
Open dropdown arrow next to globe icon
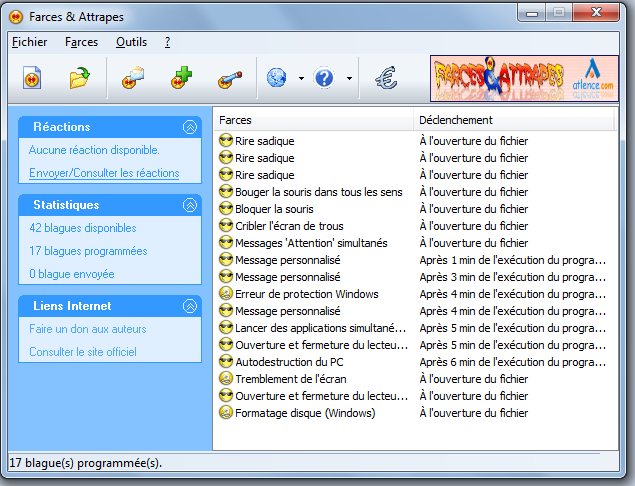click(x=301, y=78)
